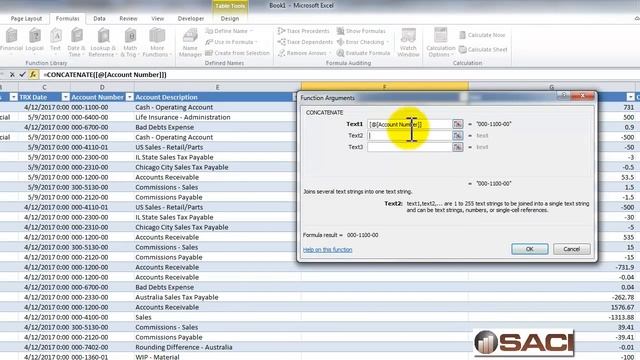Click Calculate Sheet

483,49
